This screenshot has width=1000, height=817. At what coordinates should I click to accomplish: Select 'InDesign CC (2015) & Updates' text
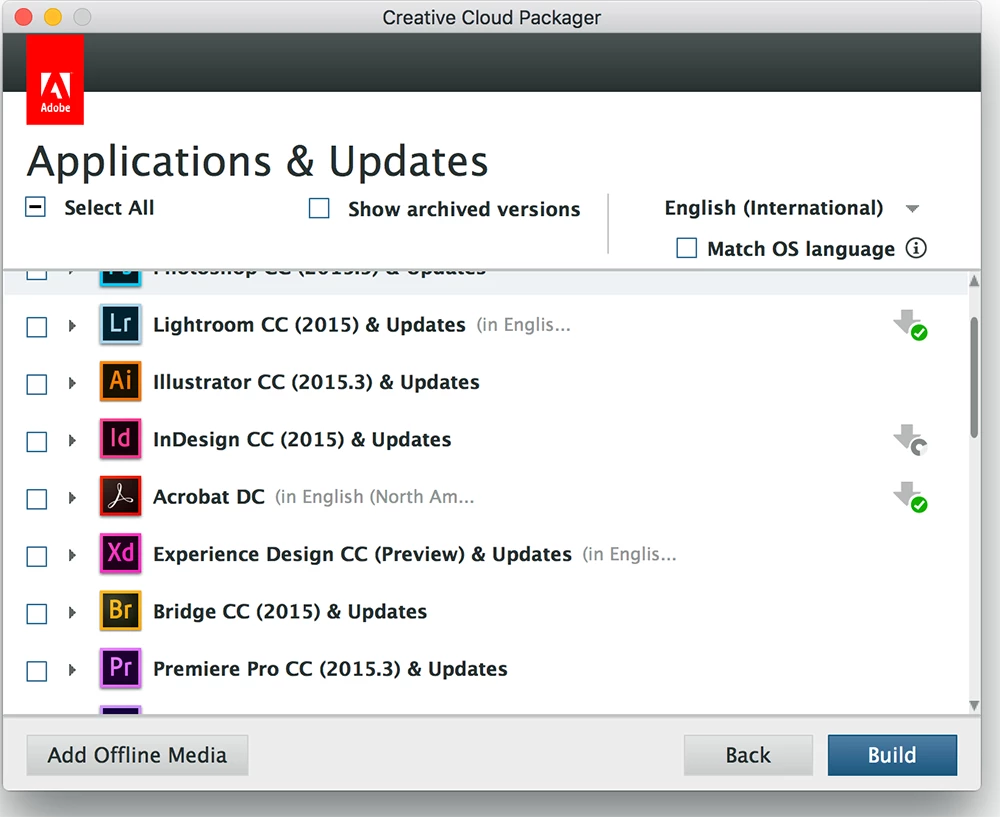pos(302,439)
